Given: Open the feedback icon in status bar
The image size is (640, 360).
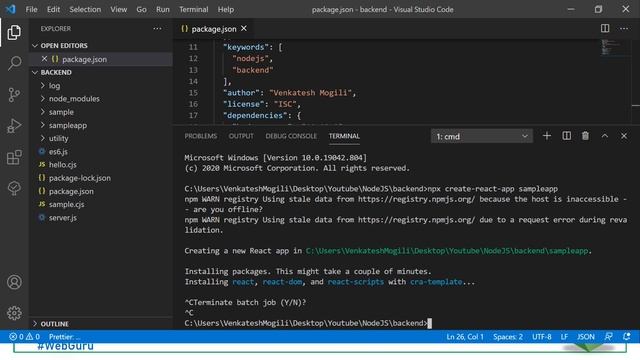Looking at the screenshot, I should 608,337.
